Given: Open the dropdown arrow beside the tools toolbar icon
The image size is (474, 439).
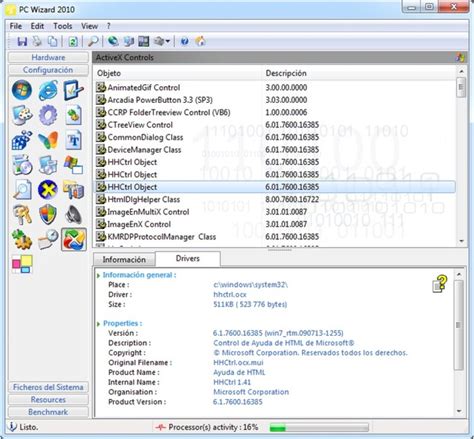Looking at the screenshot, I should pos(168,41).
